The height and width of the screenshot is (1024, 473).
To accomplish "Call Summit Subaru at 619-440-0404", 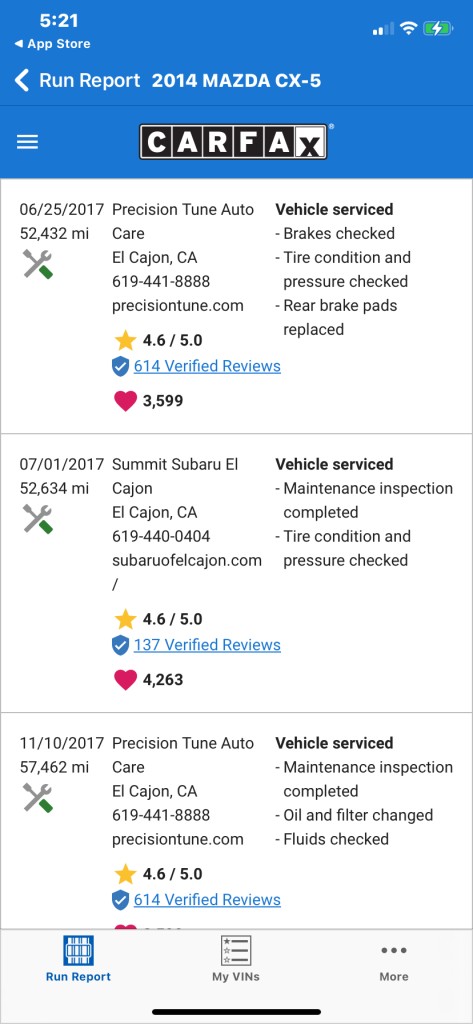I will click(161, 536).
